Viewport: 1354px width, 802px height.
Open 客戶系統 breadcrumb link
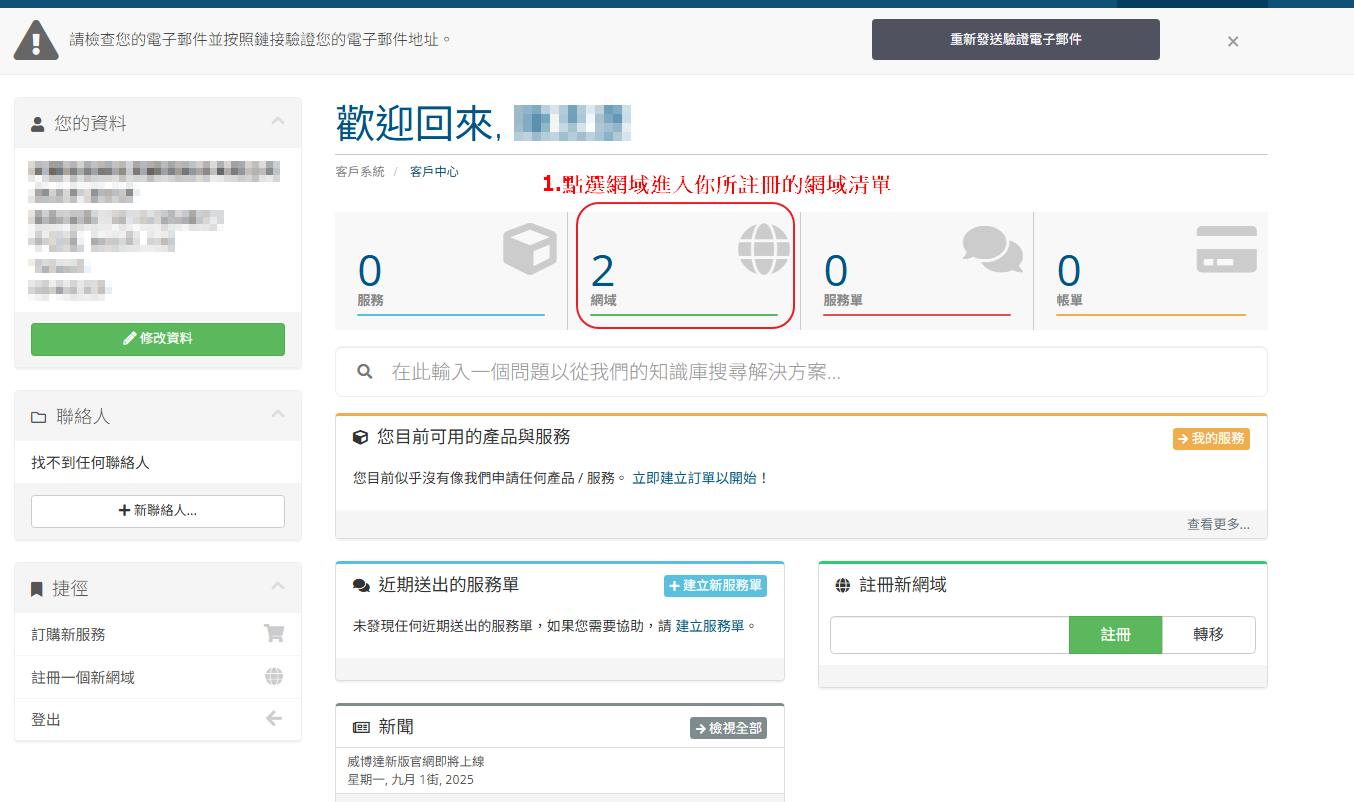(360, 172)
